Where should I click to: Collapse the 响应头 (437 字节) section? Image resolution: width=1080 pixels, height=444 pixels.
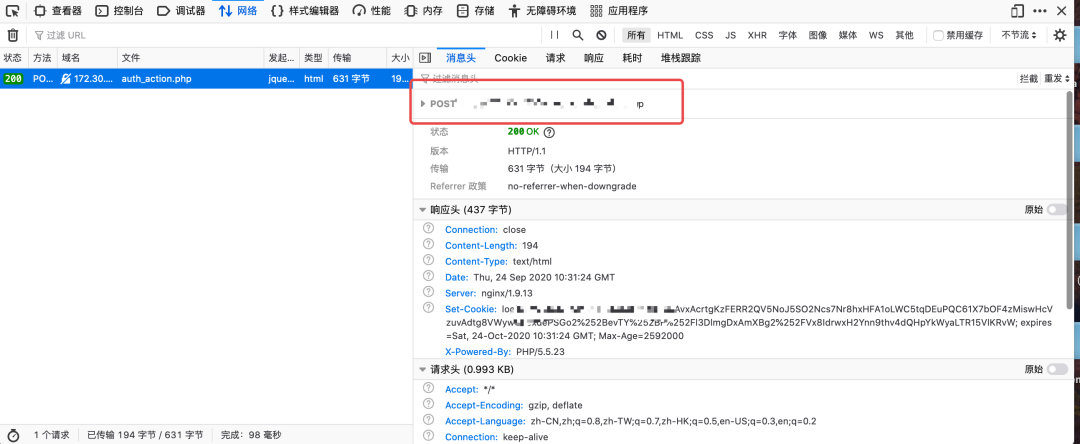pyautogui.click(x=423, y=210)
